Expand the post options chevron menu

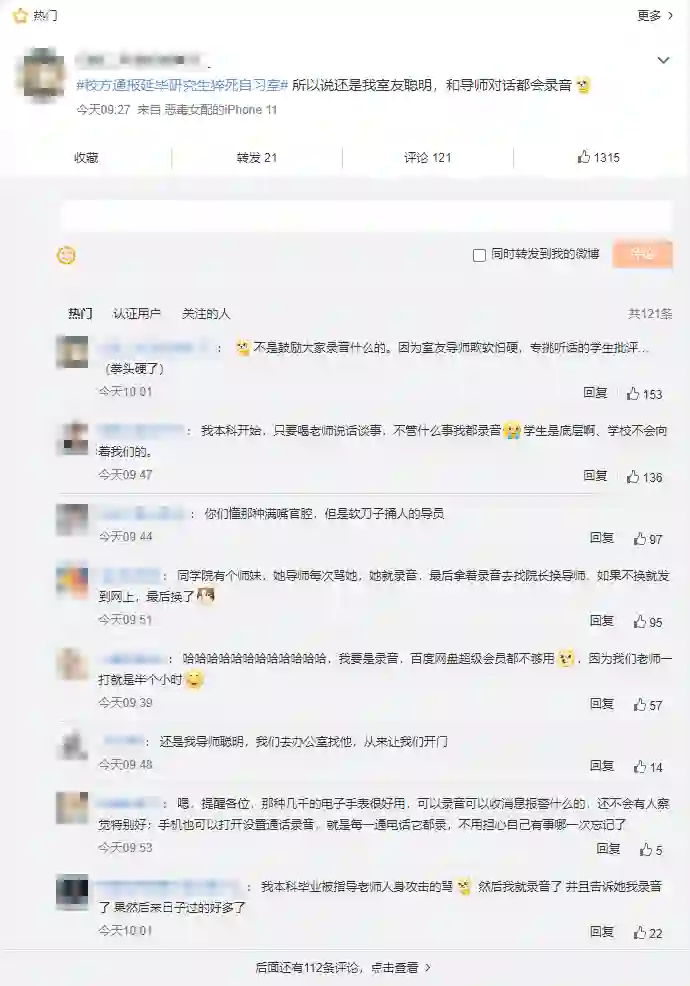click(663, 60)
